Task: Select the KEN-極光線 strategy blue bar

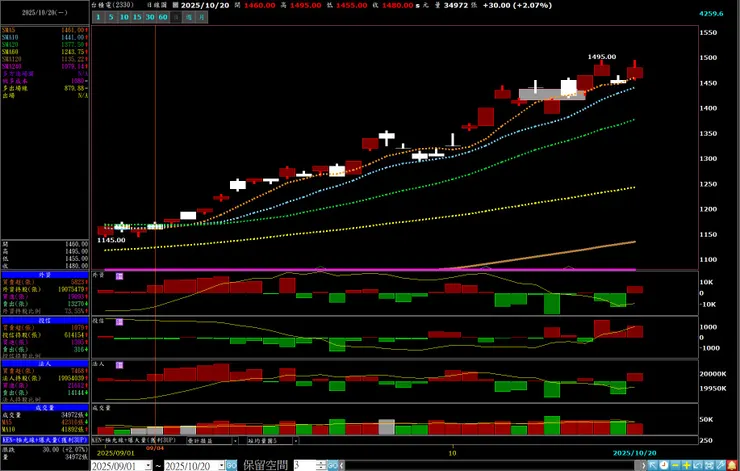Action: coord(45,439)
